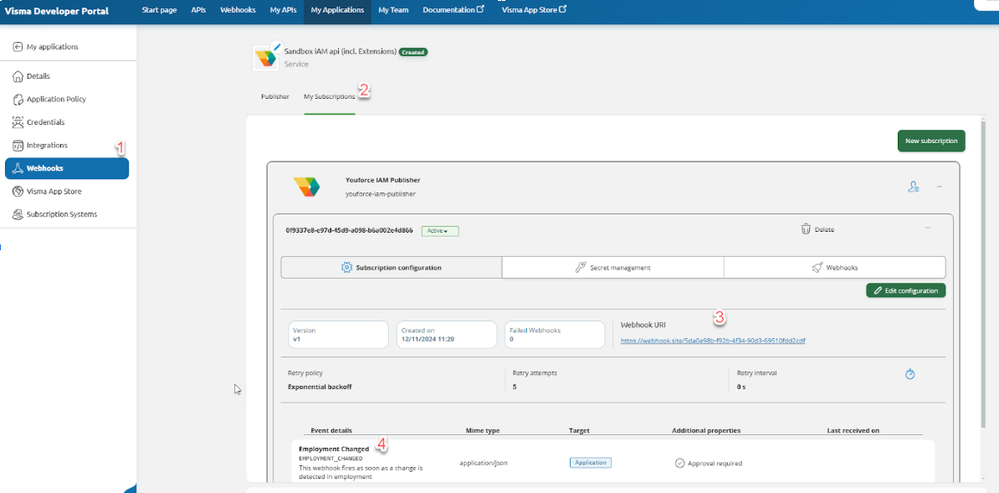The height and width of the screenshot is (493, 999).
Task: Click the New subscription button
Action: 931,141
